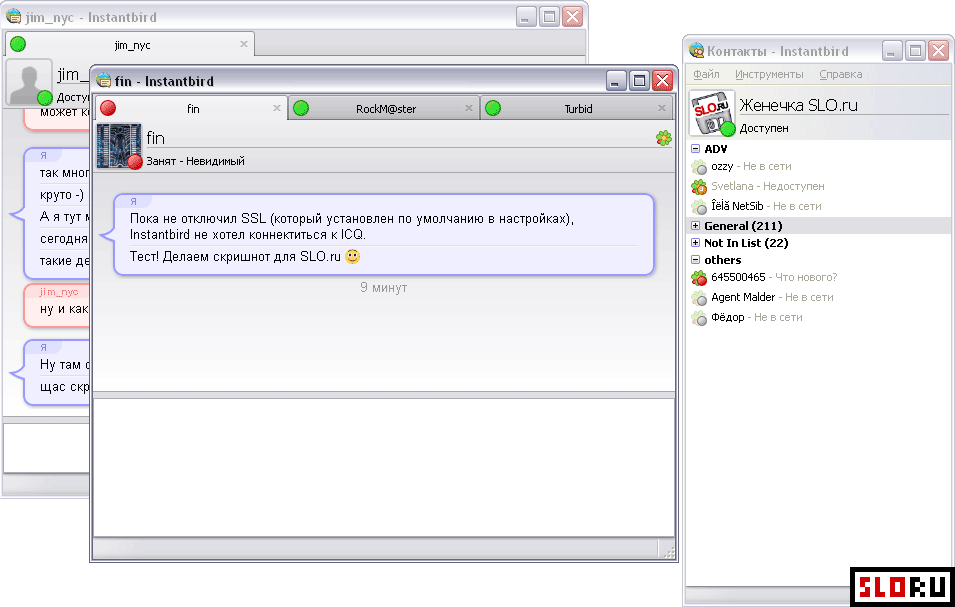
Task: Click the status icon next to Фёдор
Action: (x=699, y=318)
